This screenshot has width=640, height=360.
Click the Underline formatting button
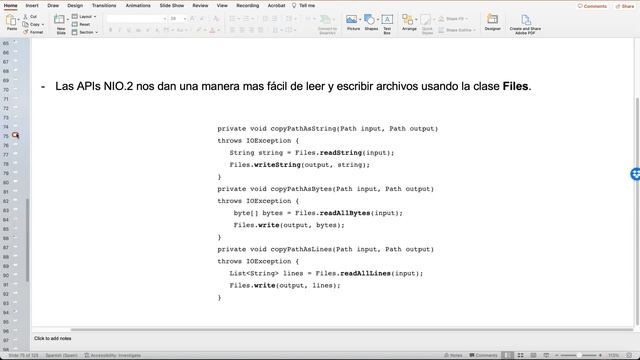click(129, 30)
